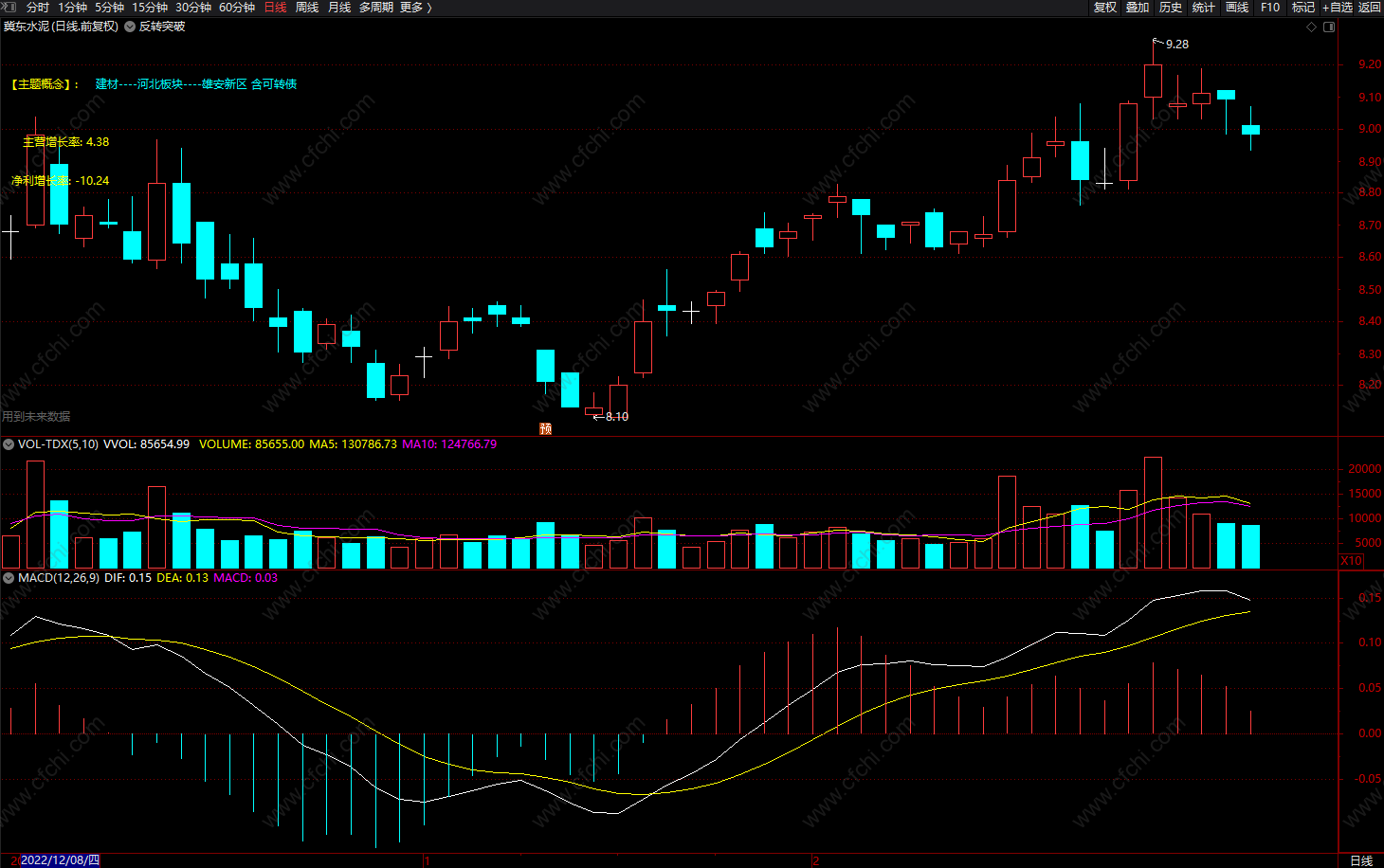The image size is (1384, 868).
Task: Open the 历史 history button
Action: (1171, 8)
